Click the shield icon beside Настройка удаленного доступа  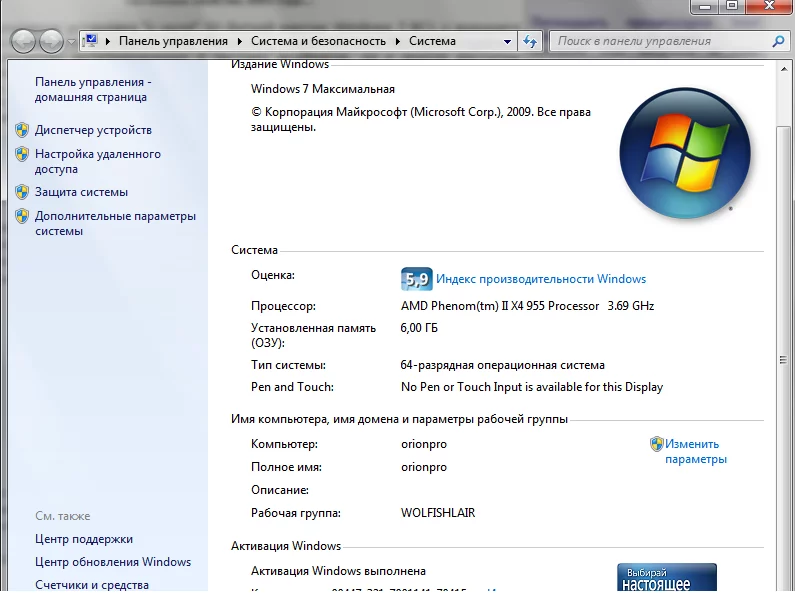22,154
